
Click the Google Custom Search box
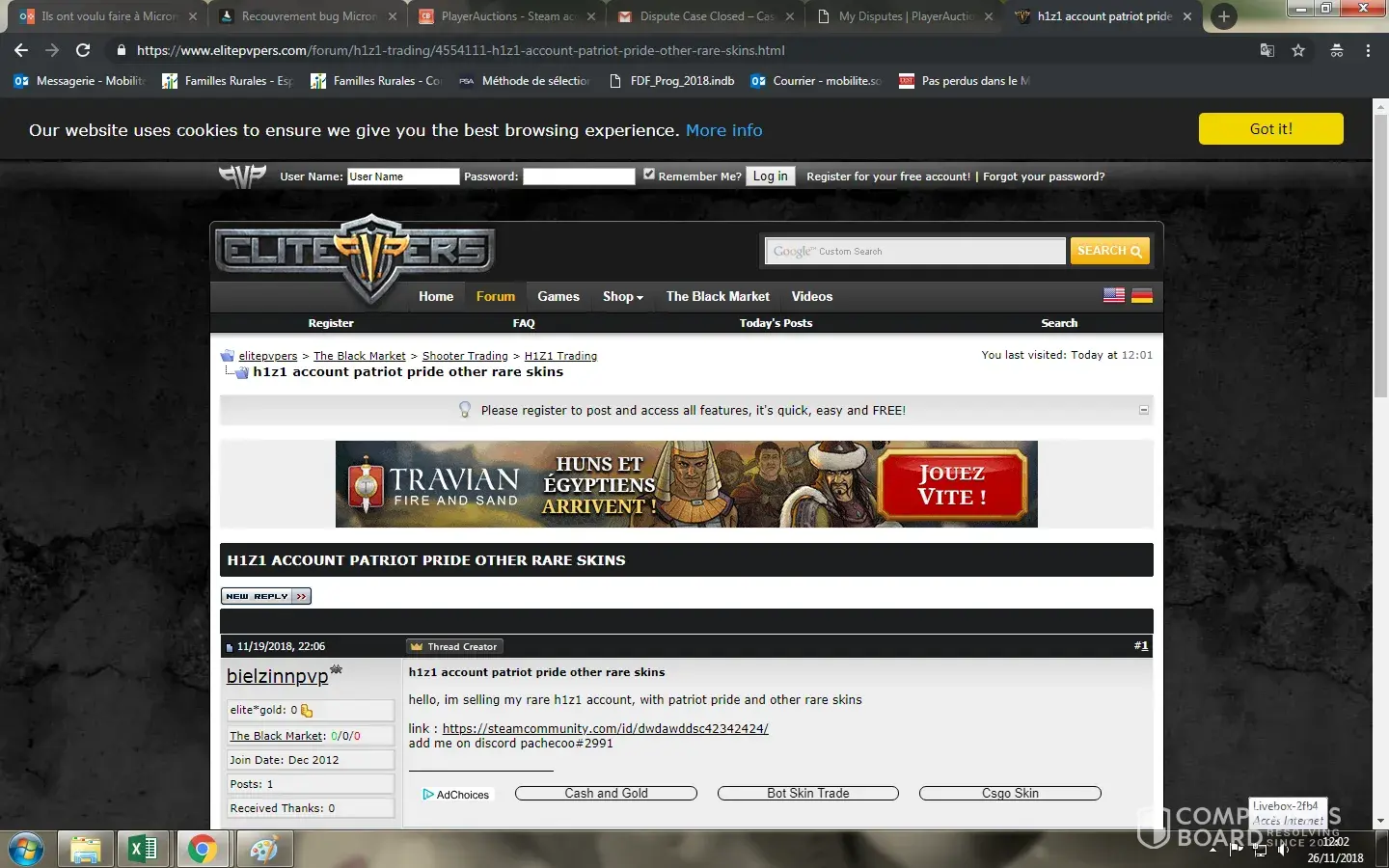914,252
